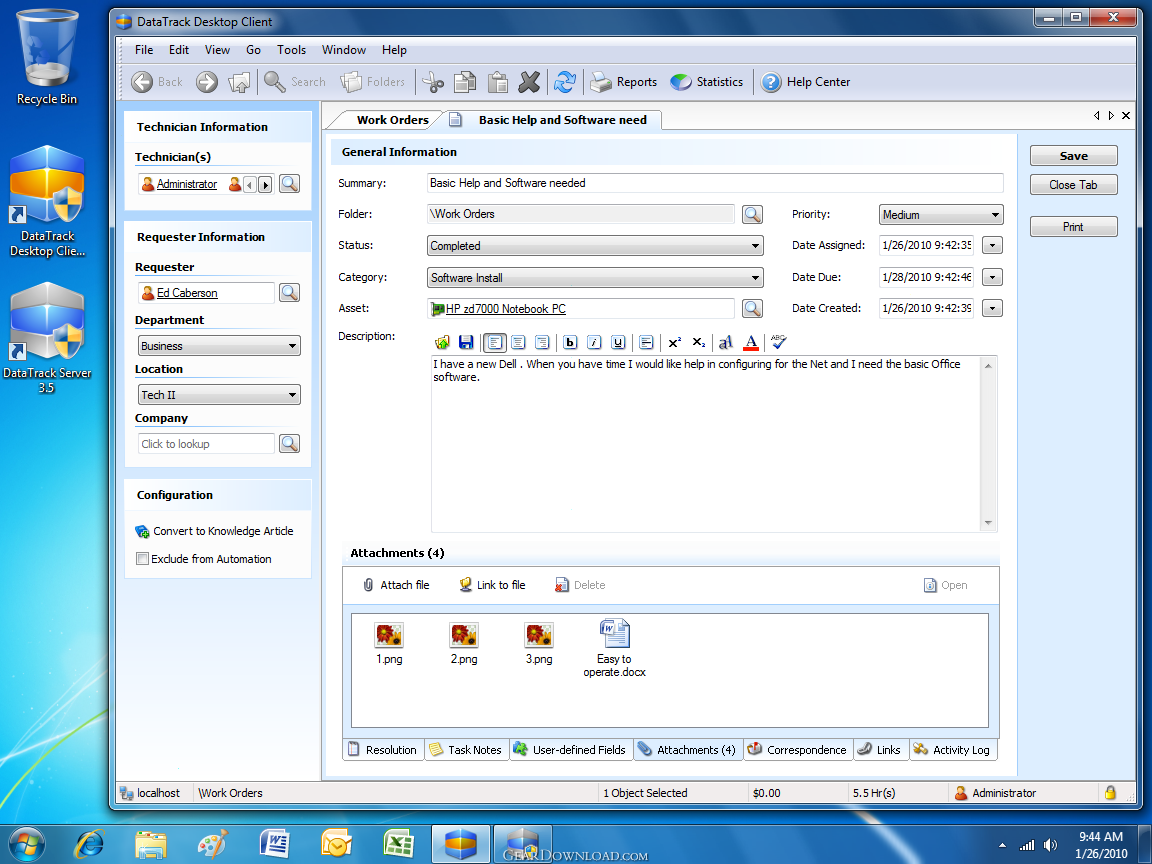Open Statistics from the toolbar
The image size is (1152, 864).
pyautogui.click(x=707, y=82)
